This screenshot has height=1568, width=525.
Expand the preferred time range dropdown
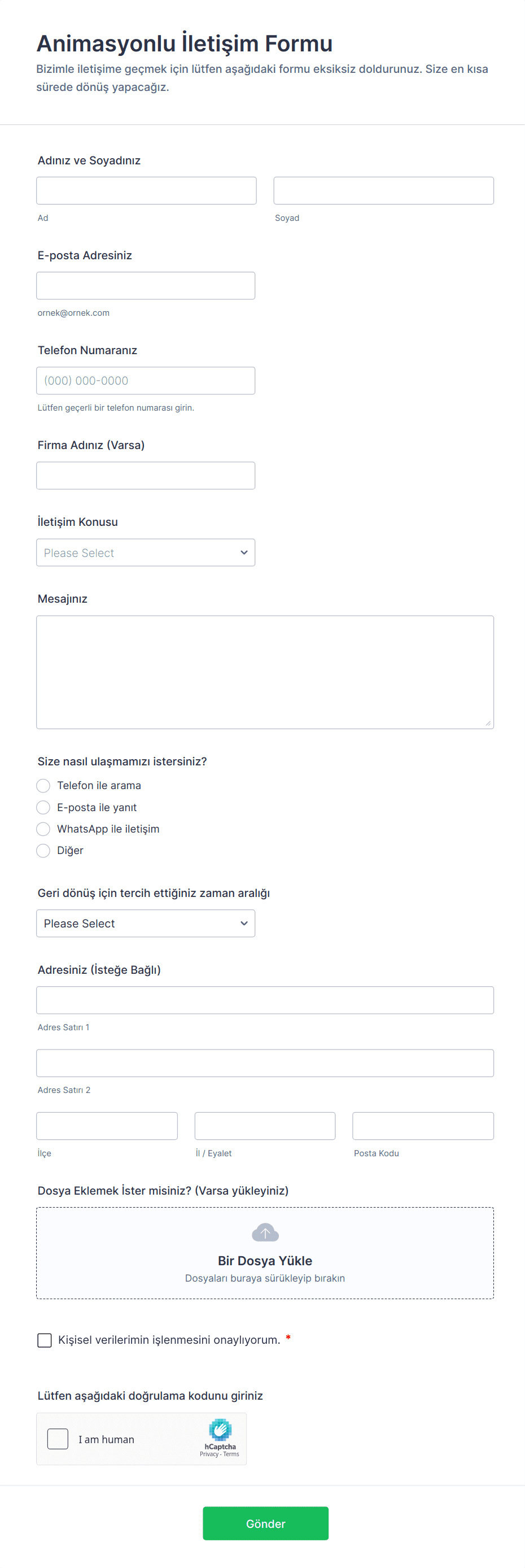[x=146, y=924]
